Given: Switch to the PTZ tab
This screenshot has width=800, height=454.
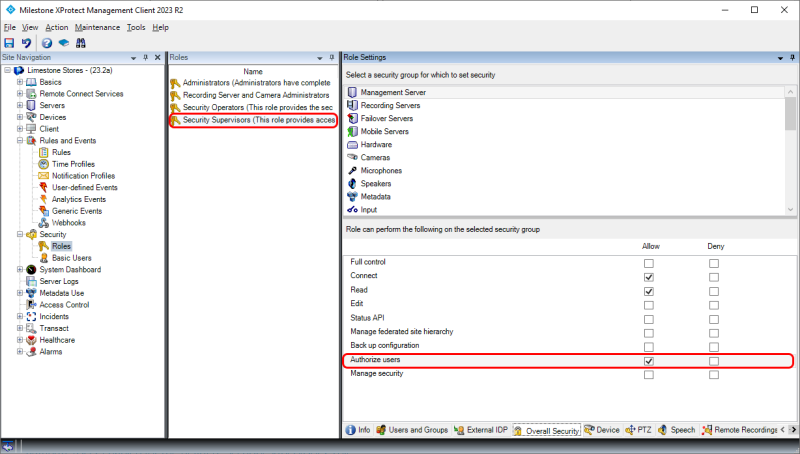Looking at the screenshot, I should coord(638,430).
